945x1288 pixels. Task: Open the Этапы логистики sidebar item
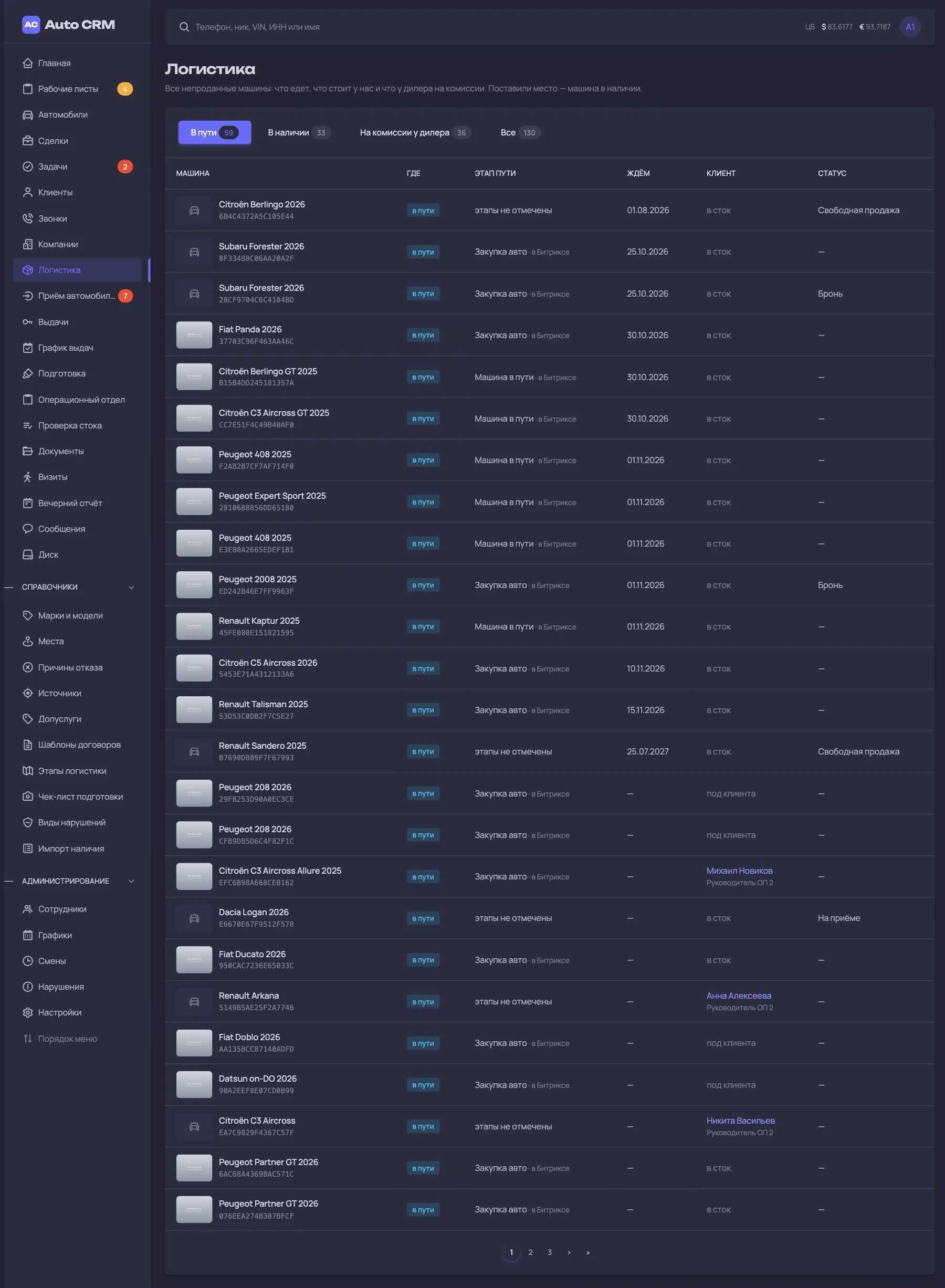coord(77,771)
